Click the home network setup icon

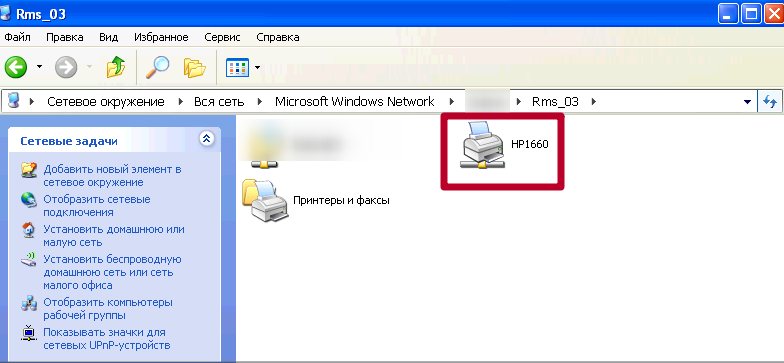(28, 230)
